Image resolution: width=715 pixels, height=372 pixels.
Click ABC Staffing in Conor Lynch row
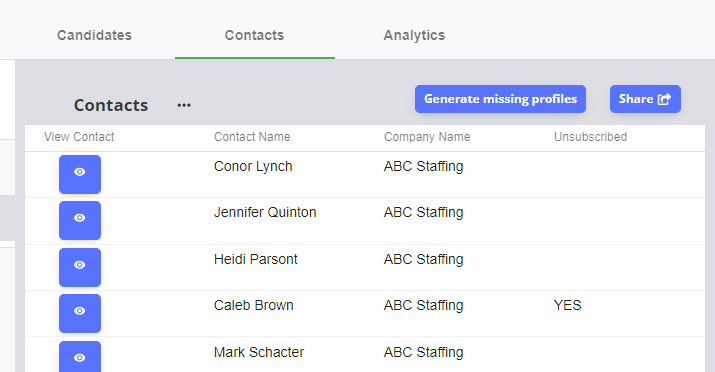coord(424,167)
